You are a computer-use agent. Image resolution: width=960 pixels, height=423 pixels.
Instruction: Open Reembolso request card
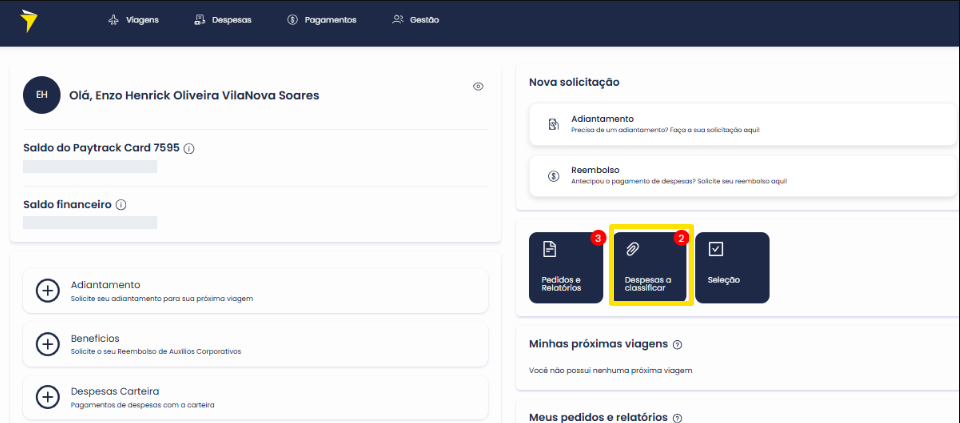click(x=743, y=176)
